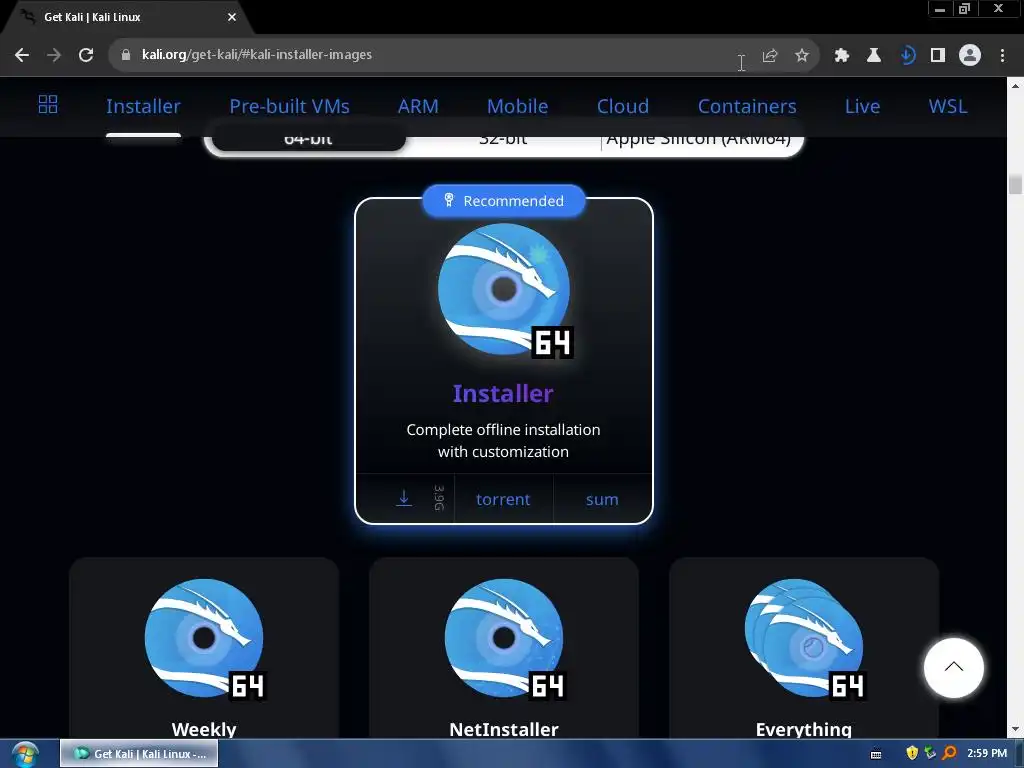Click the yellow shield tray icon
This screenshot has height=768, width=1024.
[912, 753]
